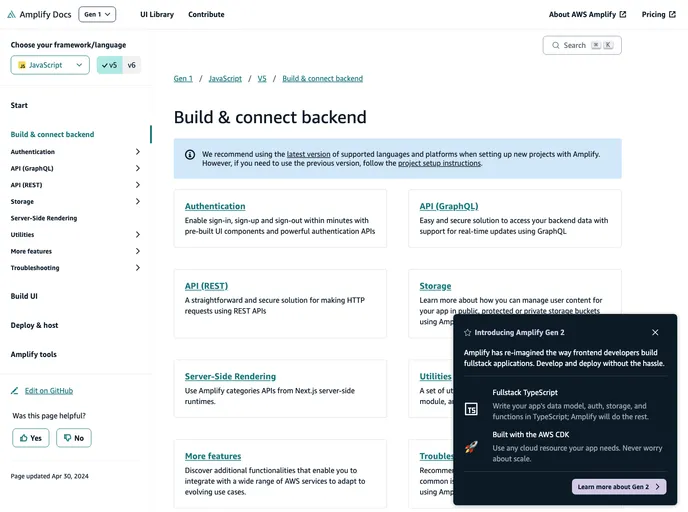Open the JavaScript breadcrumb link
Image resolution: width=688 pixels, height=512 pixels.
coord(225,79)
